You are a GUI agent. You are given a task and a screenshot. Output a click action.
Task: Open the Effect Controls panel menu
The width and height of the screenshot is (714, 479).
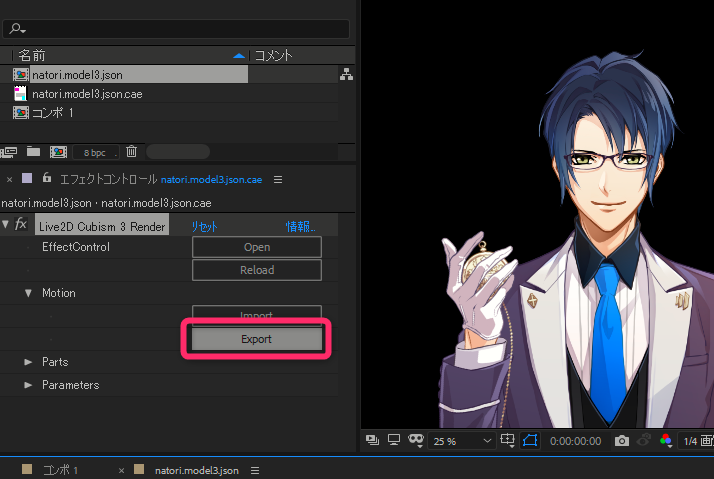click(x=278, y=179)
